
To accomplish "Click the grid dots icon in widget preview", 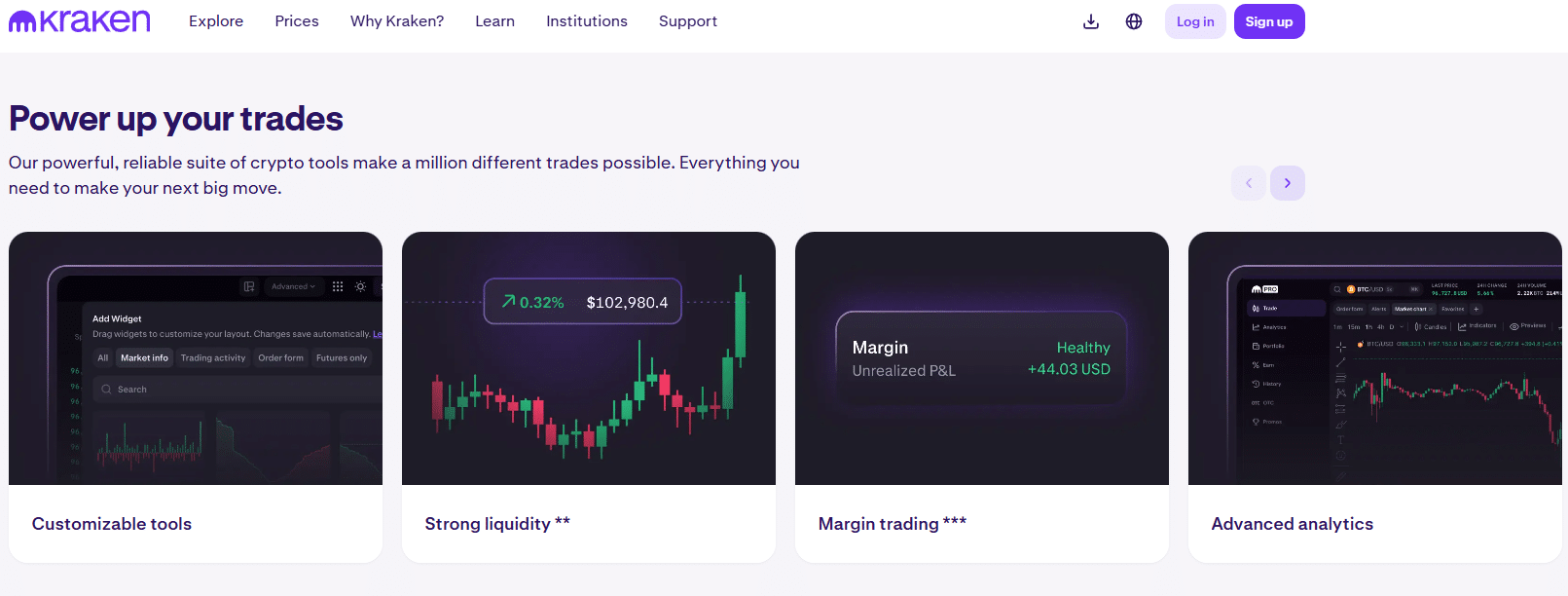I will (338, 286).
